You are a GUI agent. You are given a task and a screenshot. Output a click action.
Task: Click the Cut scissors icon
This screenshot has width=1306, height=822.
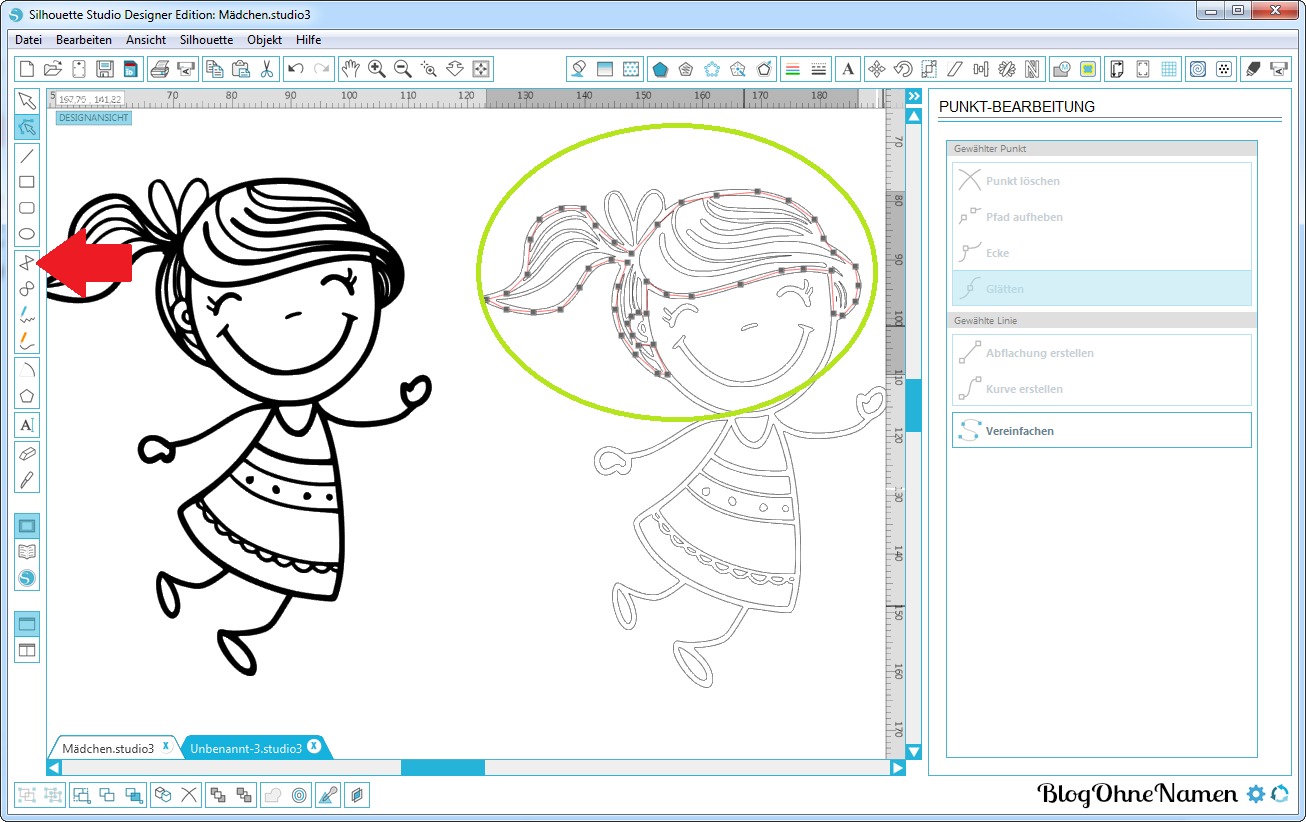click(267, 69)
